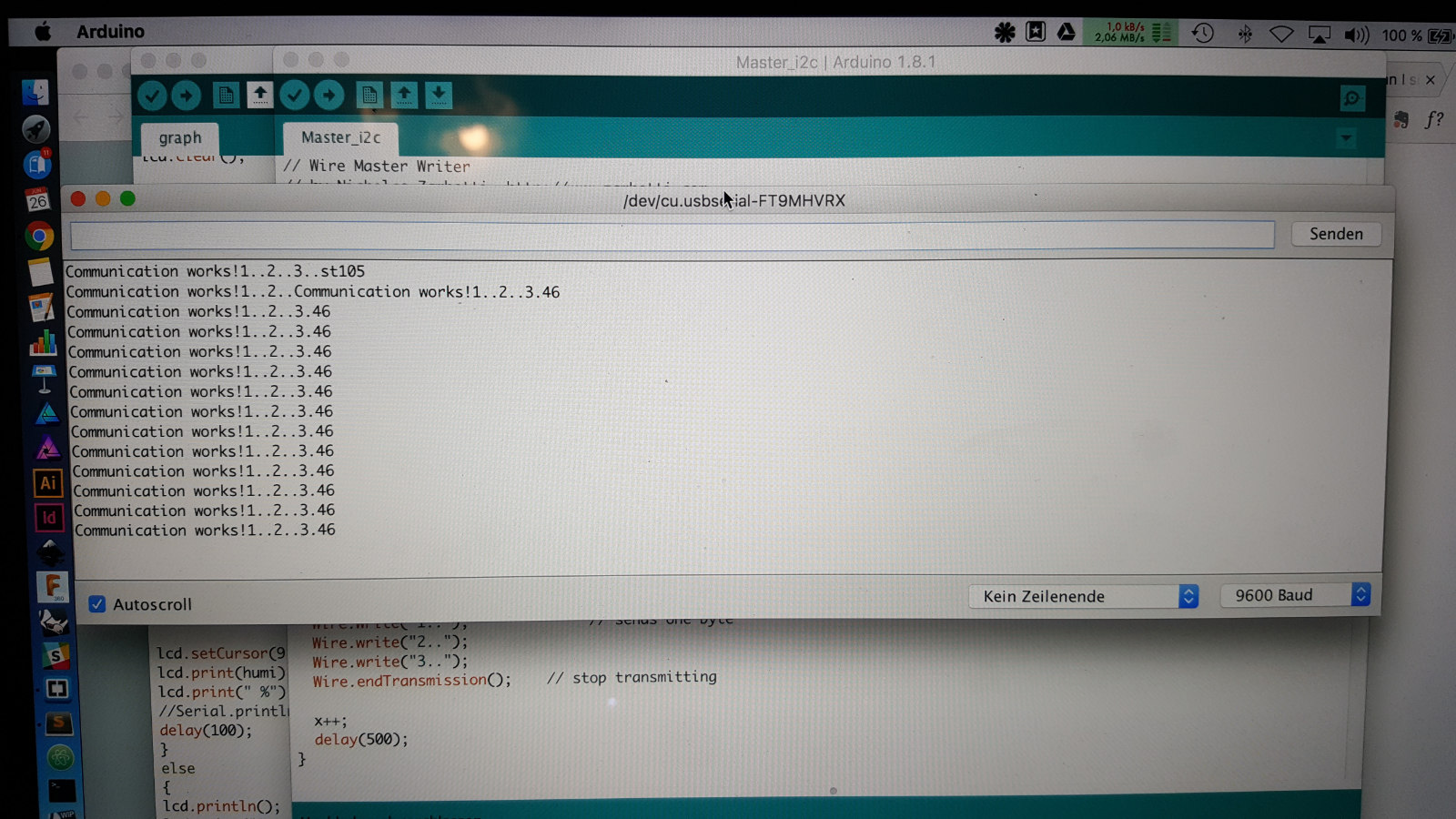
Task: Select the graph sketch tab
Action: coord(179,138)
